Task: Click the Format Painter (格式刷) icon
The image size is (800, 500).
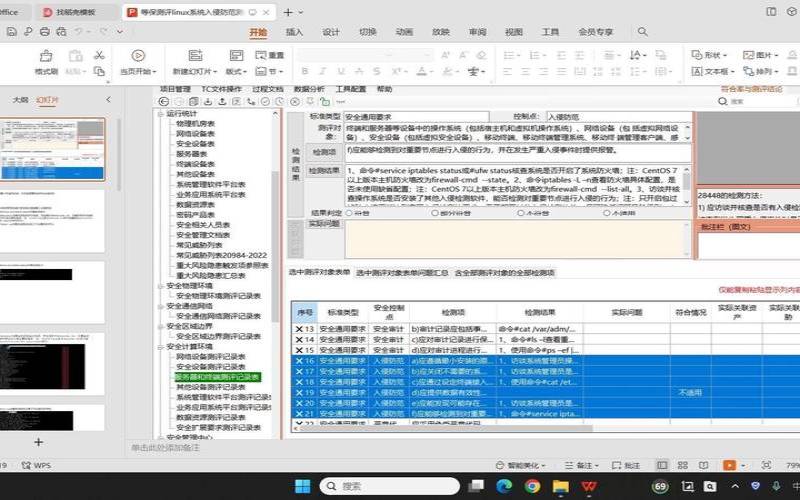Action: click(x=46, y=56)
